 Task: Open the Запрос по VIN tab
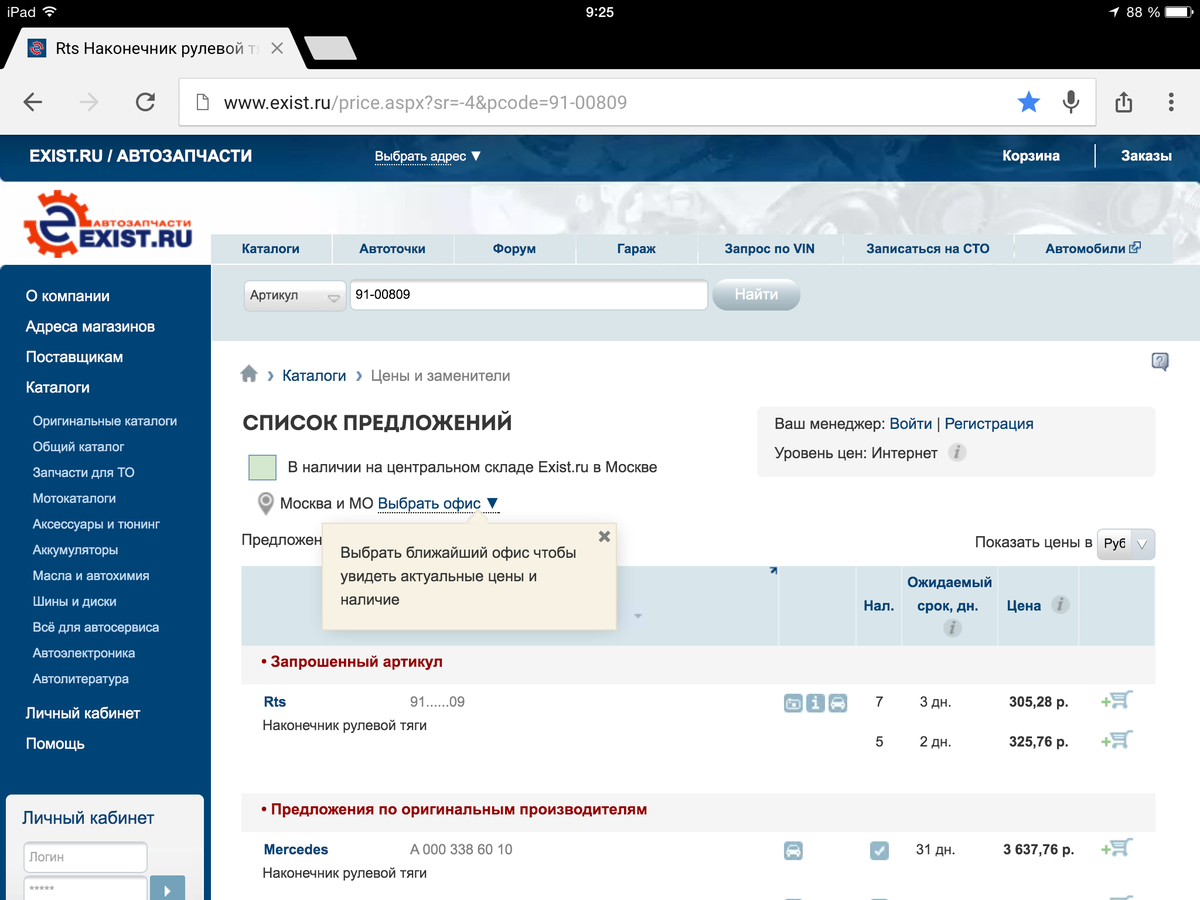770,248
